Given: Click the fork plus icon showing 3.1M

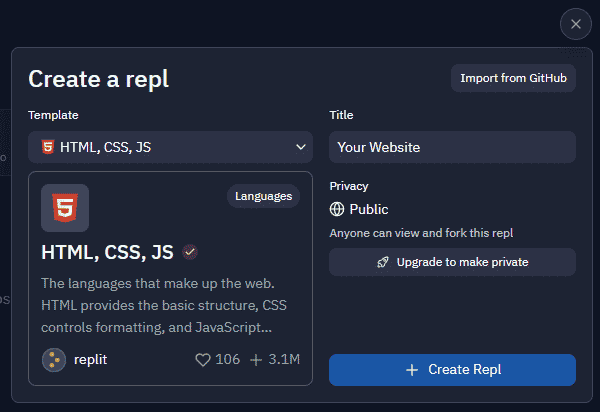Looking at the screenshot, I should point(256,360).
